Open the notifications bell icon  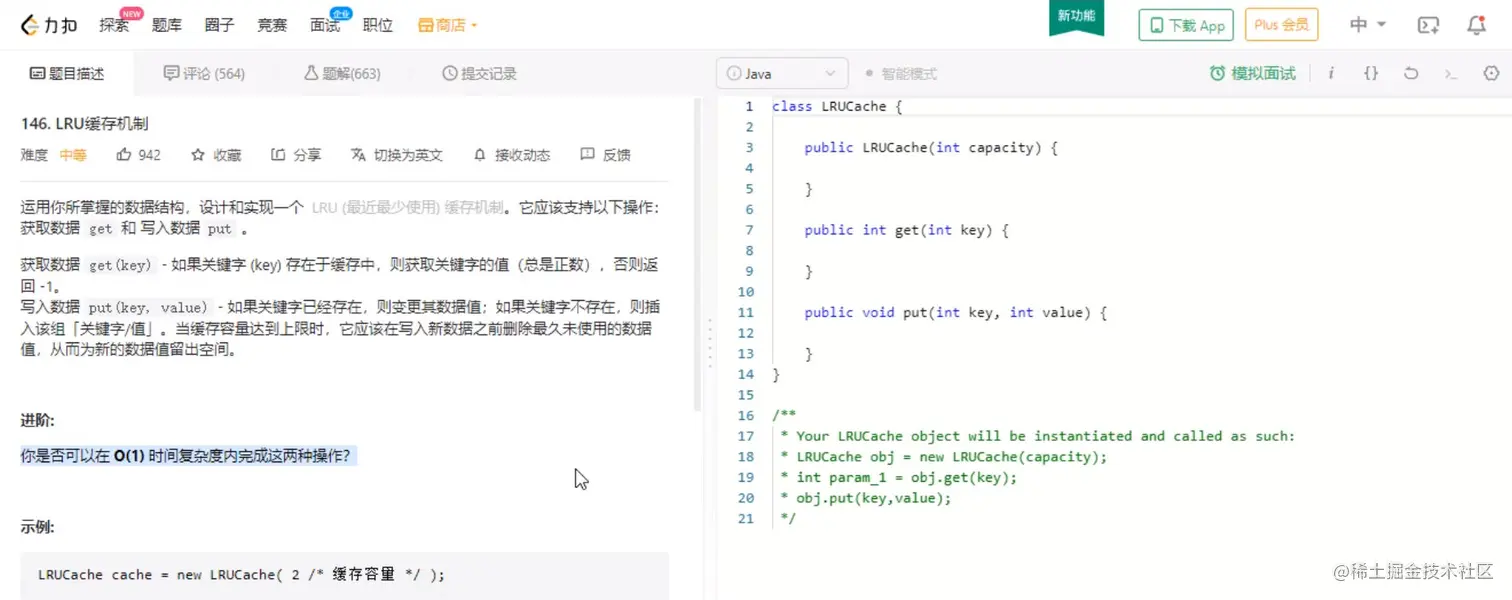[x=1476, y=25]
